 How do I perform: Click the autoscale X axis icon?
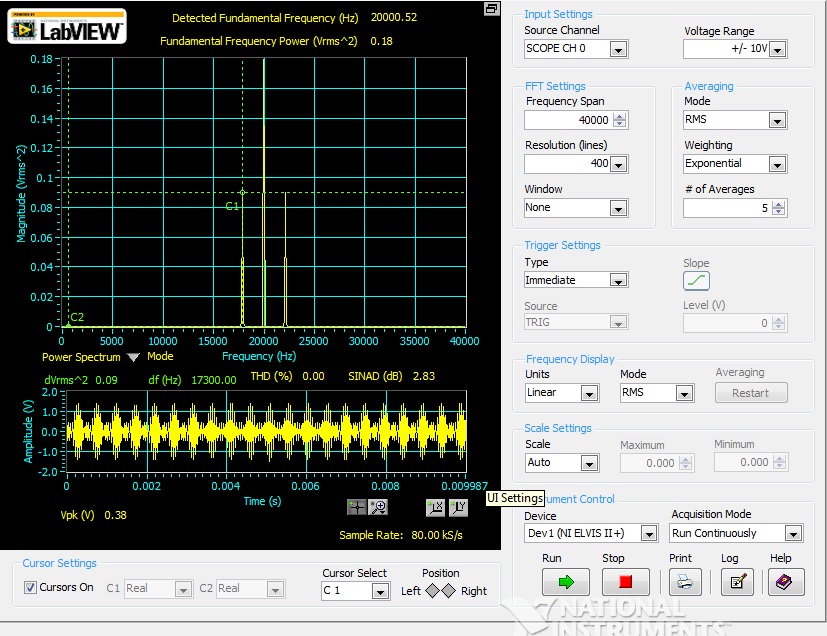435,508
